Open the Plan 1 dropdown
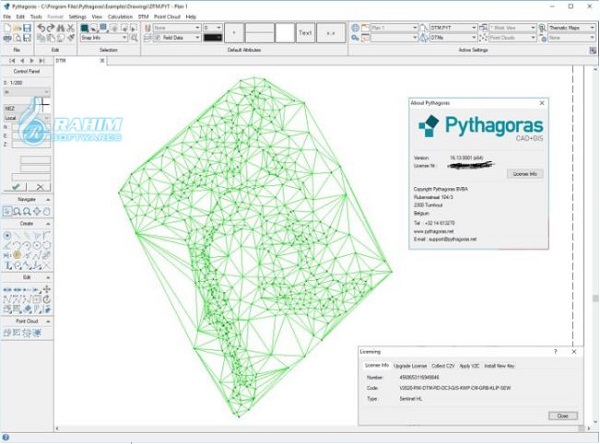Image resolution: width=600 pixels, height=444 pixels. 394,28
